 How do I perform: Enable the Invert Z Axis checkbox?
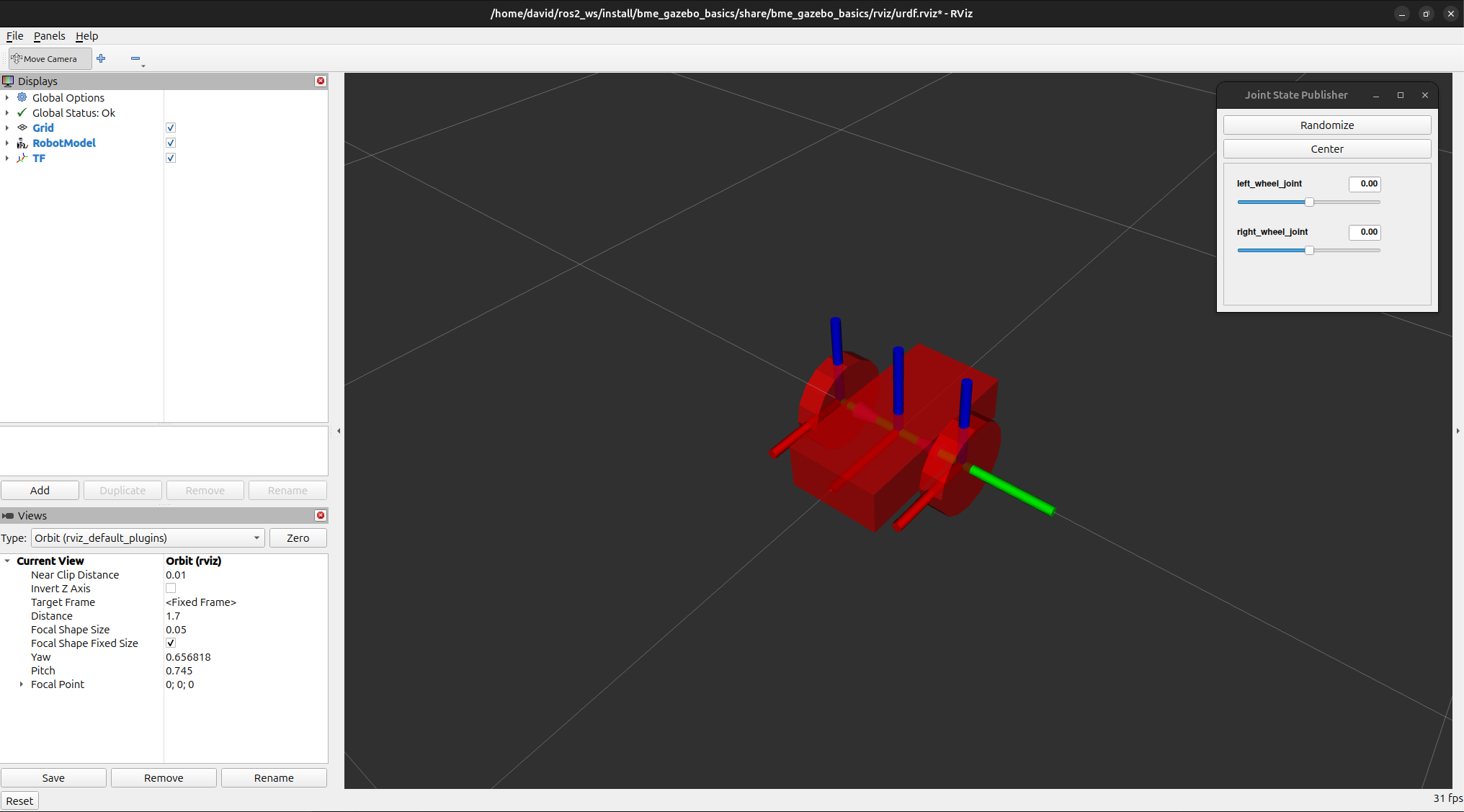point(171,589)
